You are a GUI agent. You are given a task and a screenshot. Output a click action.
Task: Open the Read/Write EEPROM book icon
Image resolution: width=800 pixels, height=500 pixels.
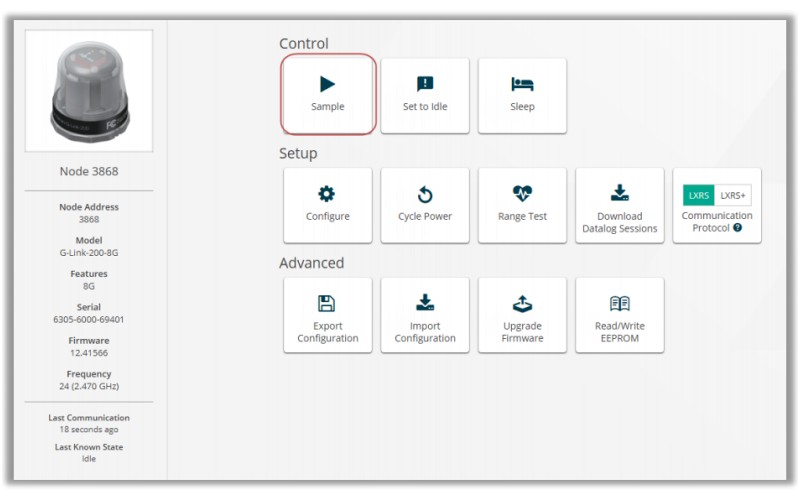pos(619,303)
